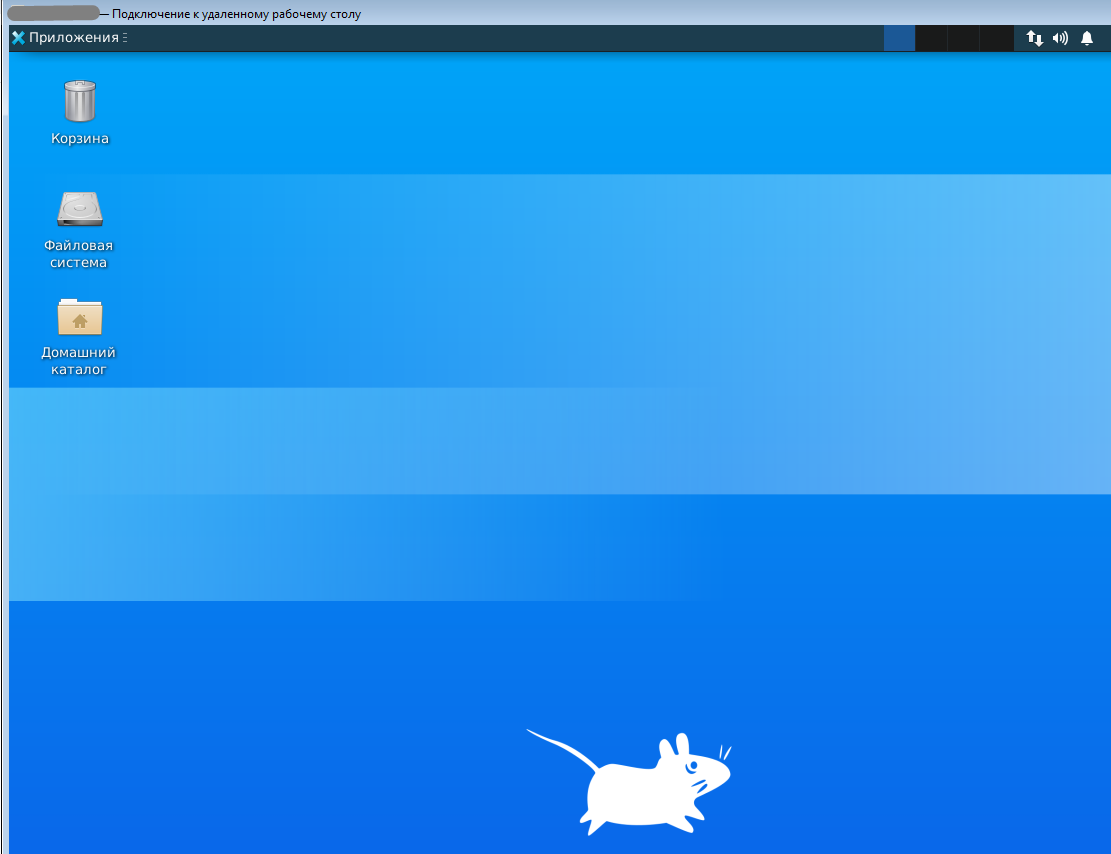Click empty panel area left of pager

click(x=500, y=38)
